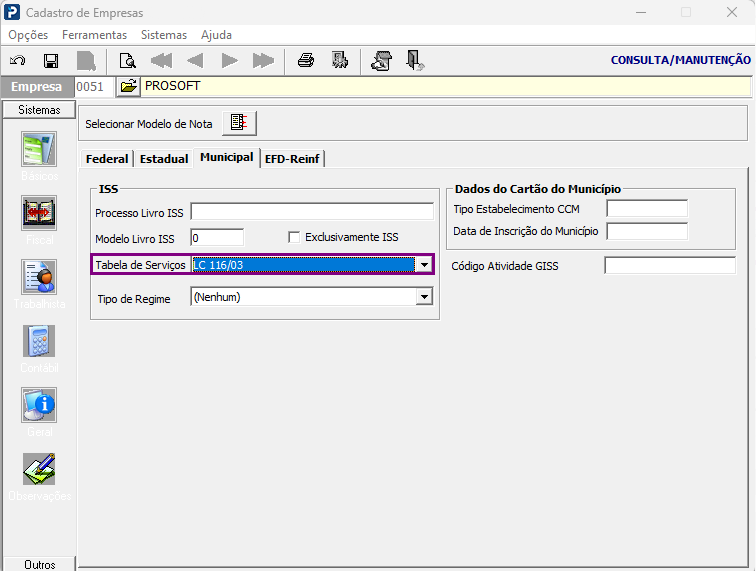
Task: Minimize the Cadastro de Empresas window
Action: click(641, 12)
